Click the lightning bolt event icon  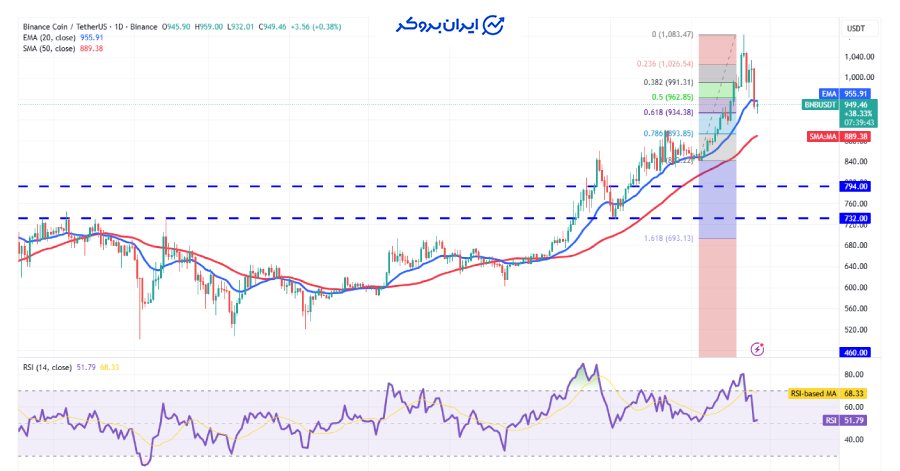(x=757, y=349)
